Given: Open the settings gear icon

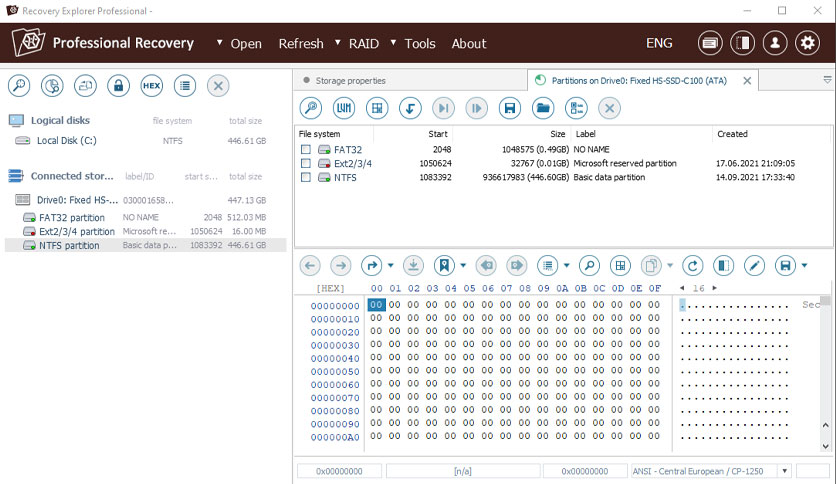Looking at the screenshot, I should click(x=808, y=43).
